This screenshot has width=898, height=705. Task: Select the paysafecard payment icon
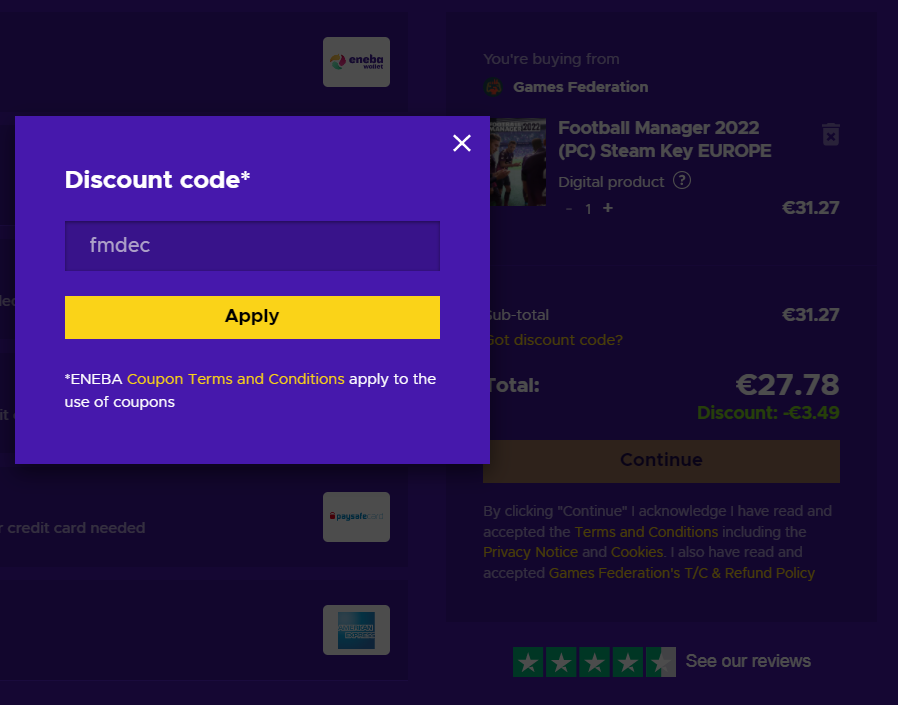tap(356, 517)
